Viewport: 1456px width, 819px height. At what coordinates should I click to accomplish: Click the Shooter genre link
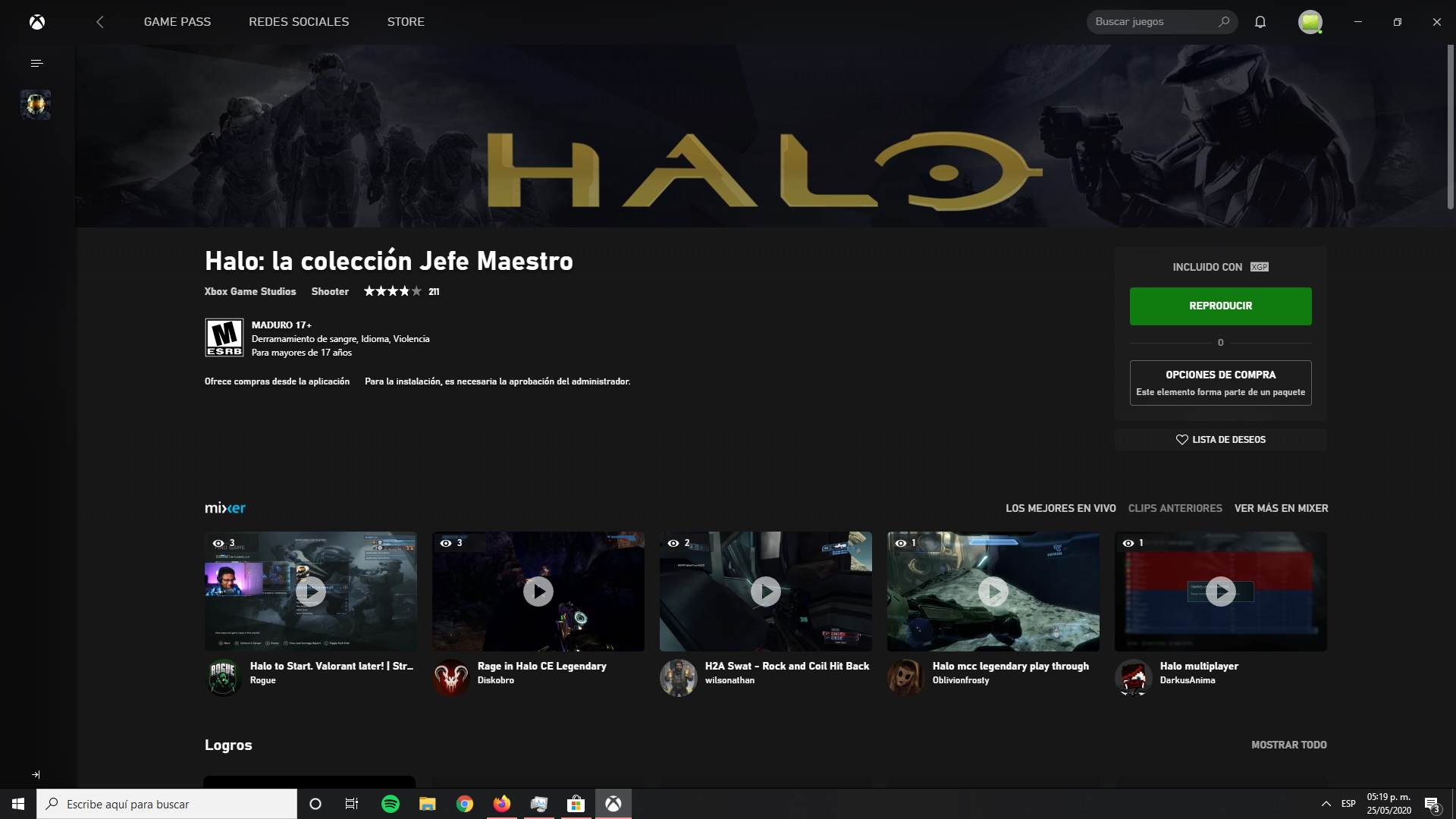tap(330, 291)
